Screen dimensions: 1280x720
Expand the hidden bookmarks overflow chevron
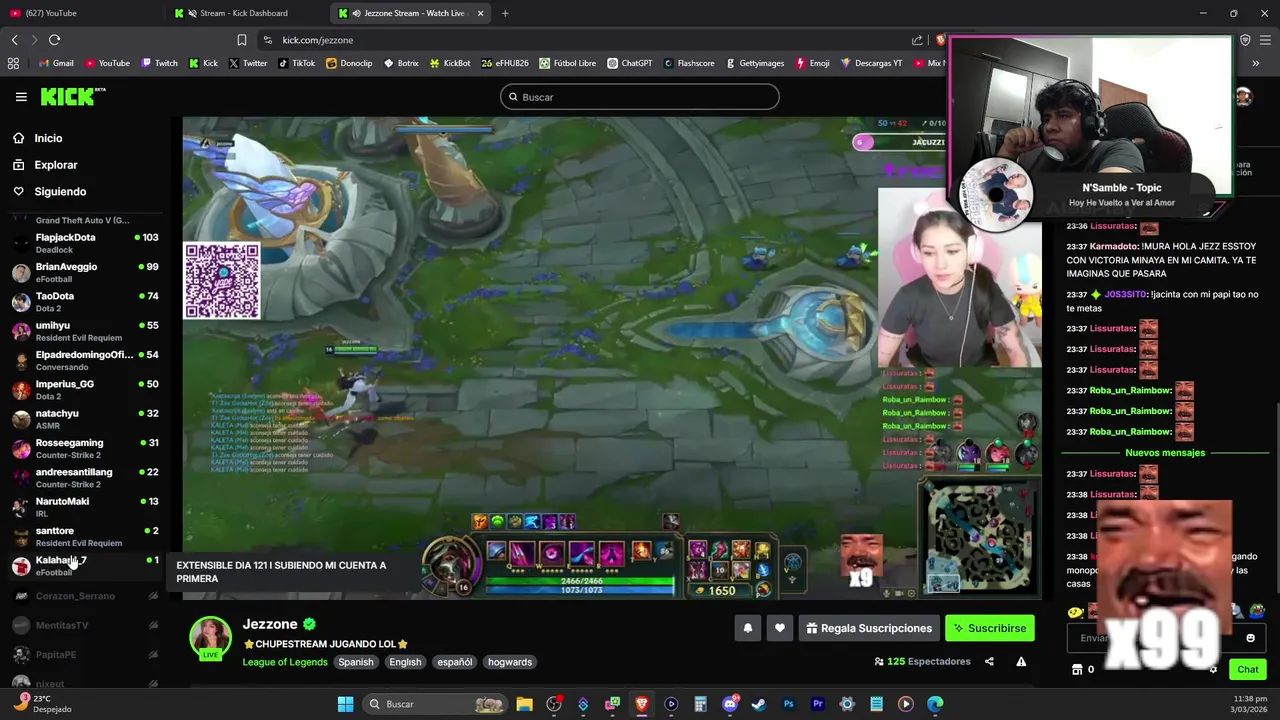click(1255, 63)
